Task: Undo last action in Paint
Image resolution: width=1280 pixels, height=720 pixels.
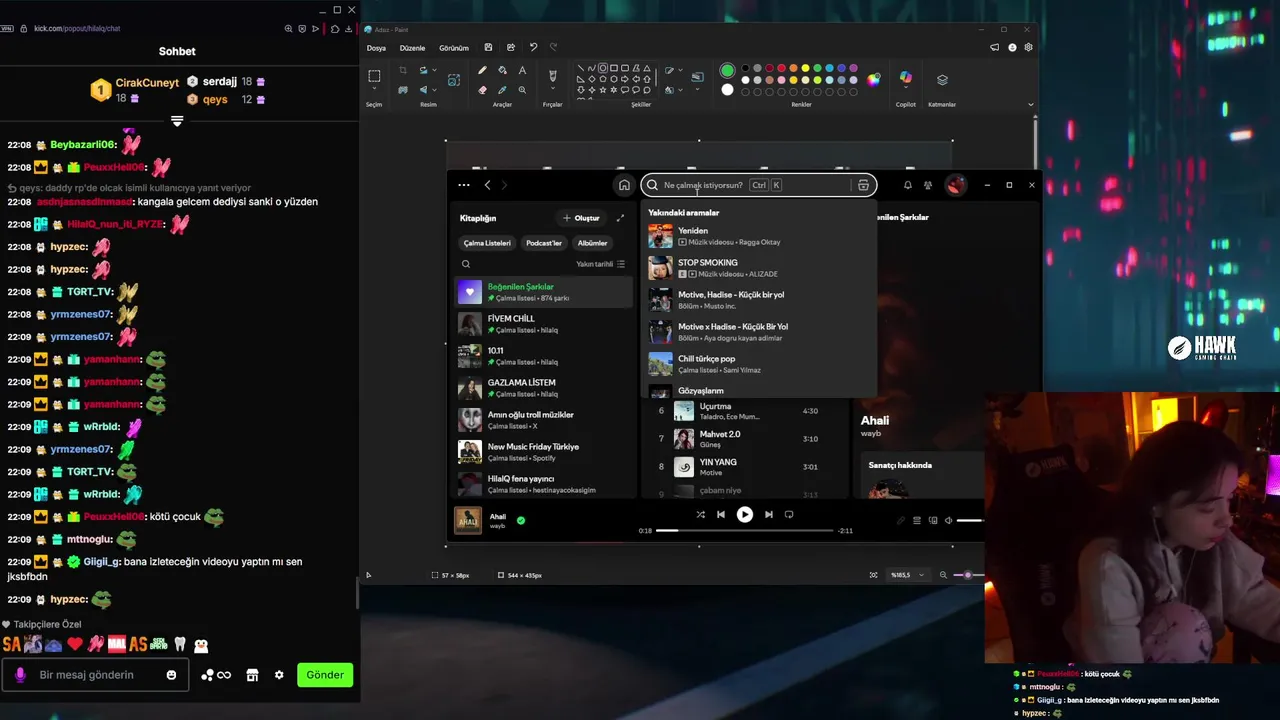Action: point(533,47)
